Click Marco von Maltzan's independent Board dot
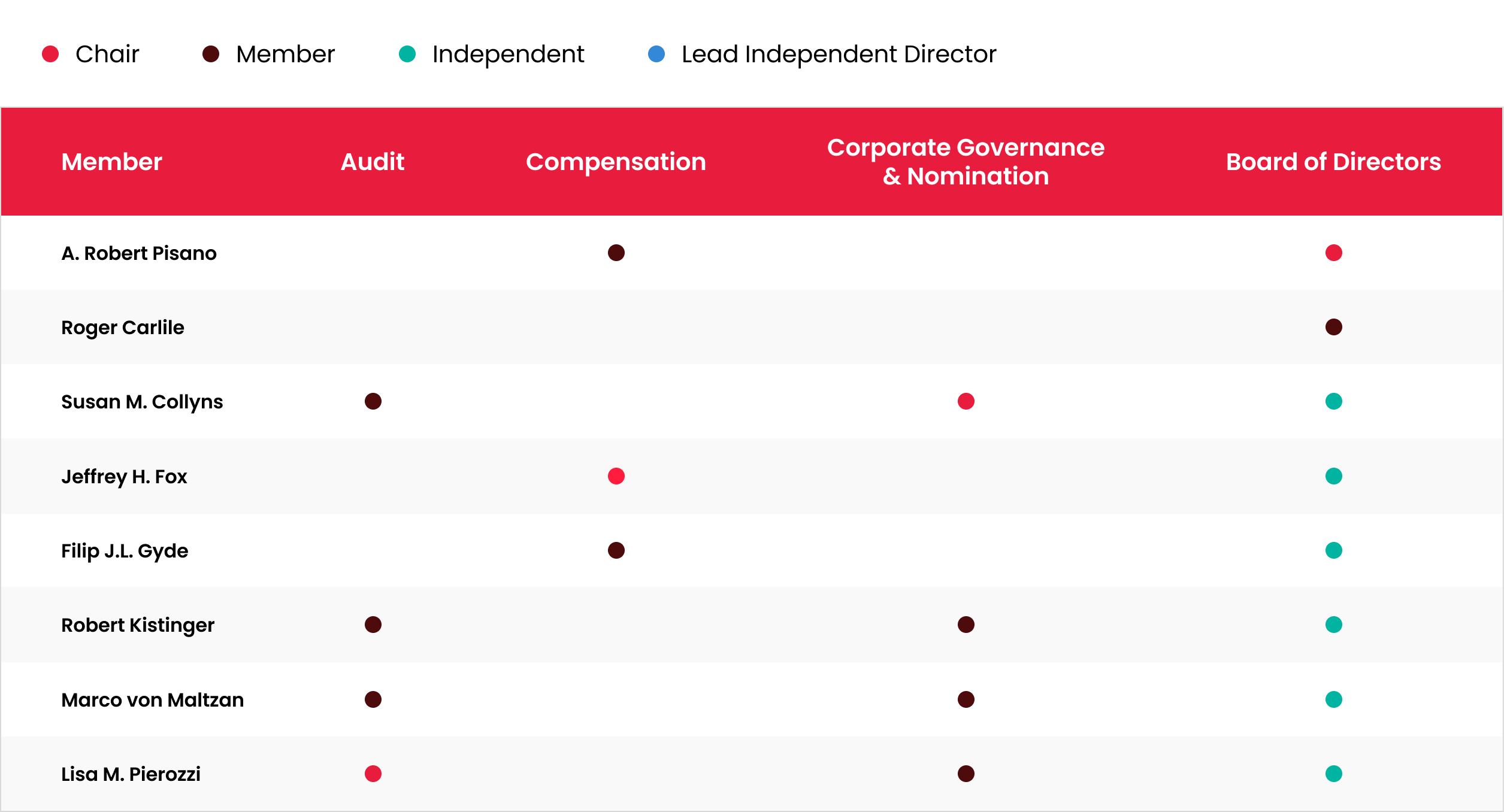This screenshot has height=812, width=1504. [x=1333, y=699]
